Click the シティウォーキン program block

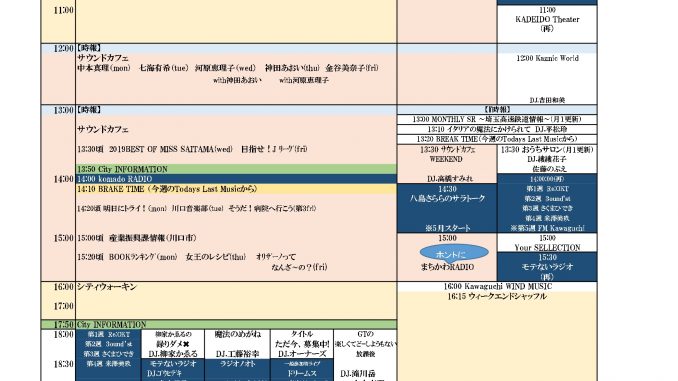point(236,301)
